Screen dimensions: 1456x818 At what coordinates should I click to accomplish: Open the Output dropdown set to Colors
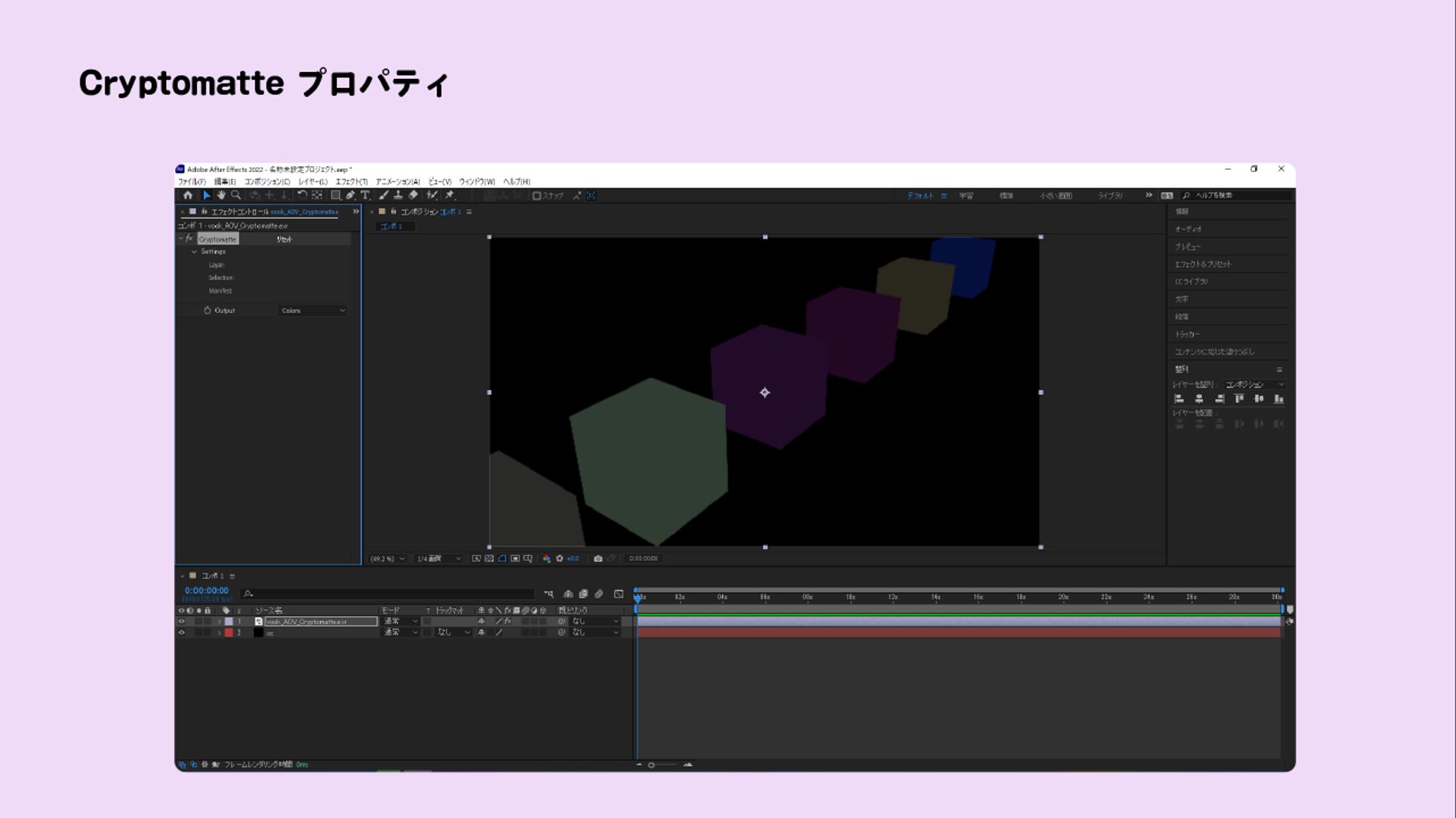click(x=312, y=310)
